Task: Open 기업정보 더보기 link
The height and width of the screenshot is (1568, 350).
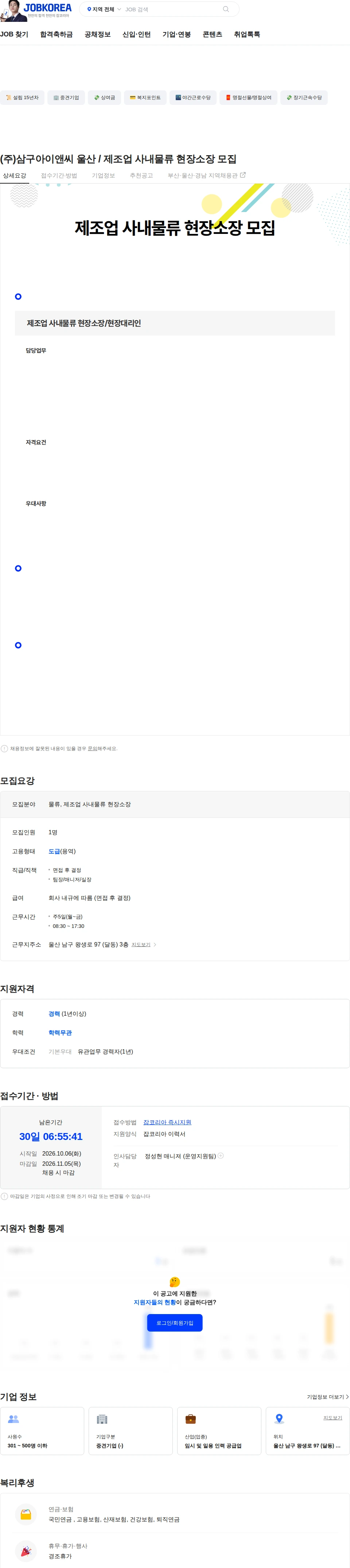Action: point(327,1396)
